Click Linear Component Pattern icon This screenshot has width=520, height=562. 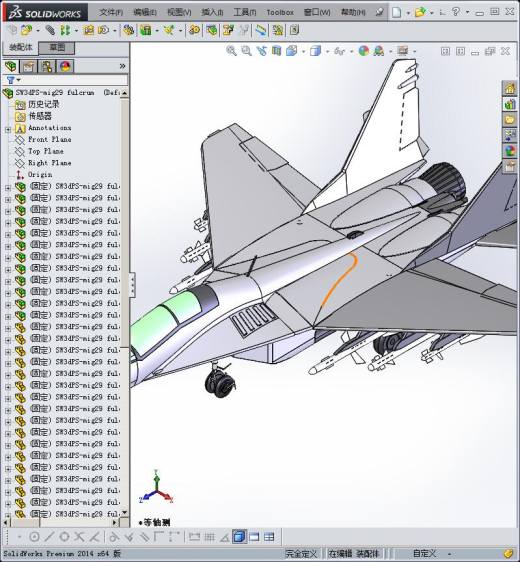pyautogui.click(x=65, y=30)
